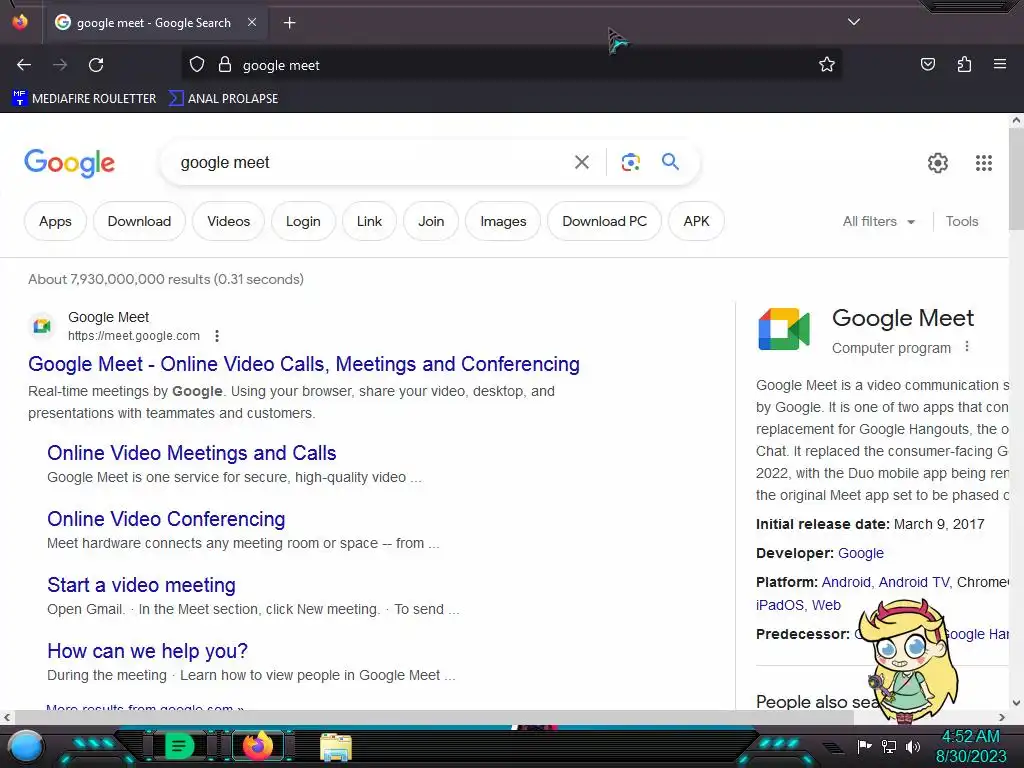View site security padlock info
The image size is (1024, 768).
point(225,65)
